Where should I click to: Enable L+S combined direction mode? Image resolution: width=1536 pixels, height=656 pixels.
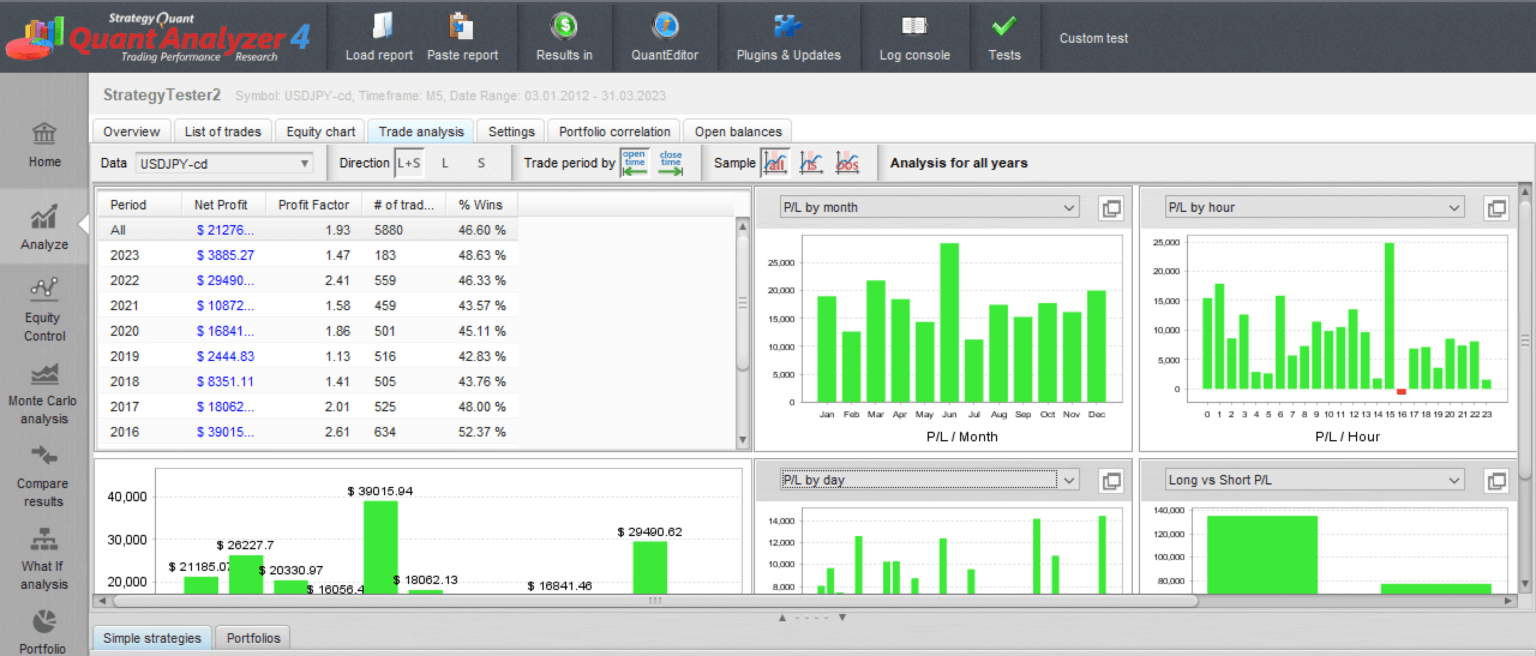pyautogui.click(x=409, y=162)
